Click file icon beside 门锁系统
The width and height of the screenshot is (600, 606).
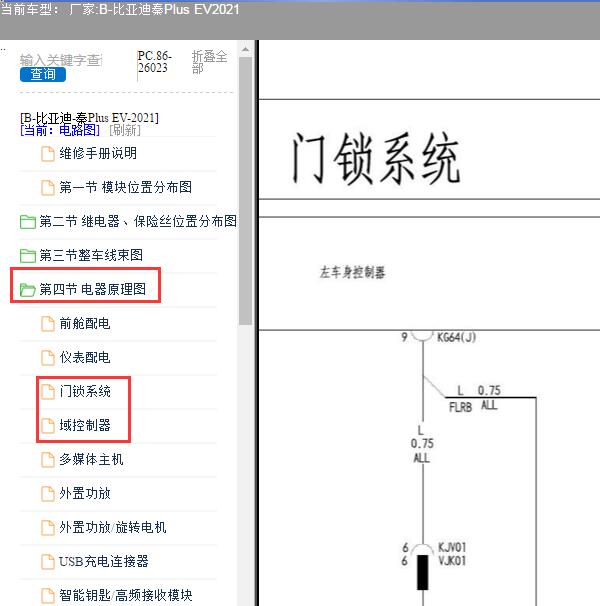48,392
